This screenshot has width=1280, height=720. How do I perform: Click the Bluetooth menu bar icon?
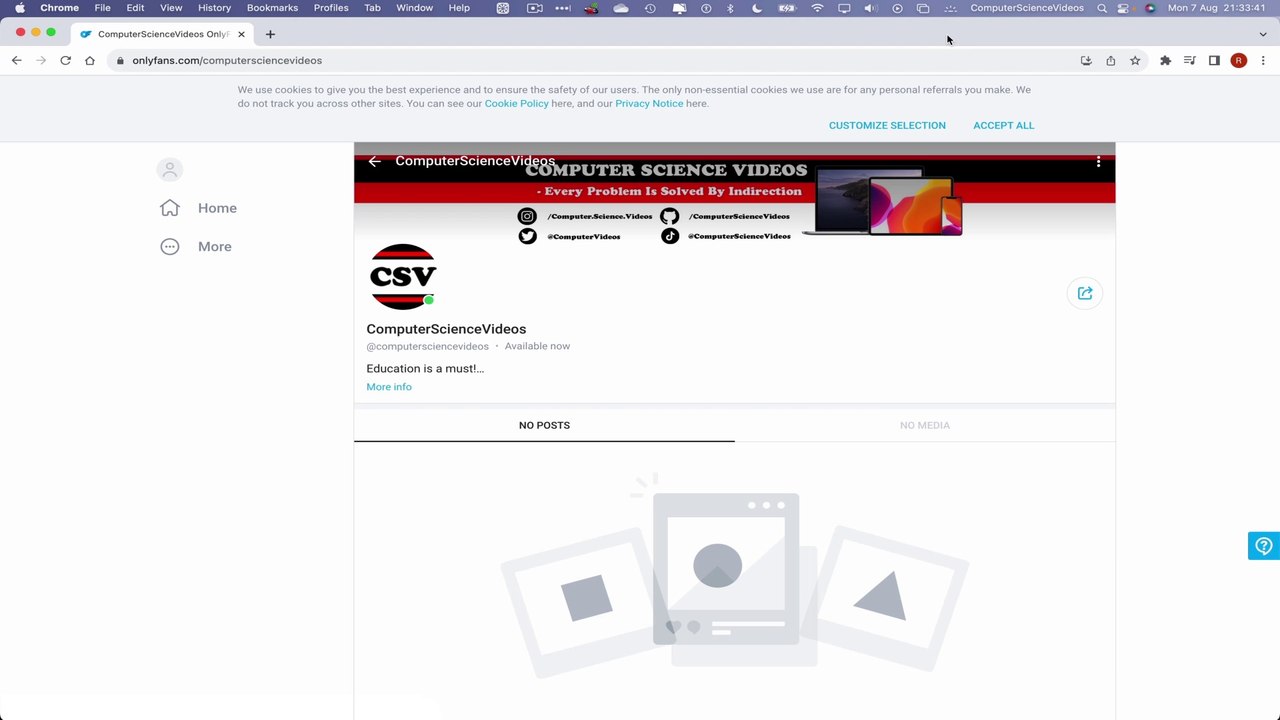(x=730, y=8)
